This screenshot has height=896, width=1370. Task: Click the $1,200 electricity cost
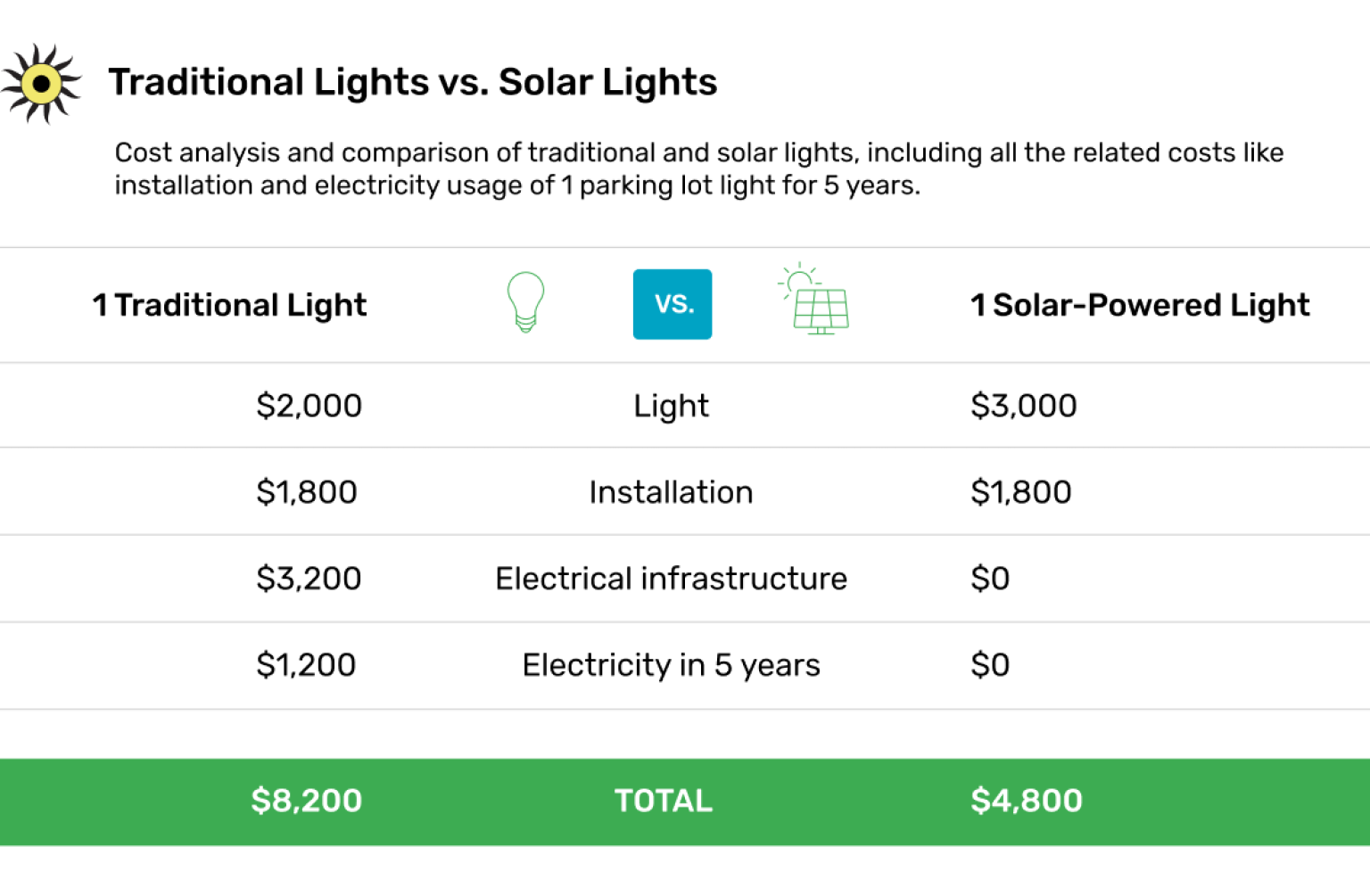tap(306, 665)
